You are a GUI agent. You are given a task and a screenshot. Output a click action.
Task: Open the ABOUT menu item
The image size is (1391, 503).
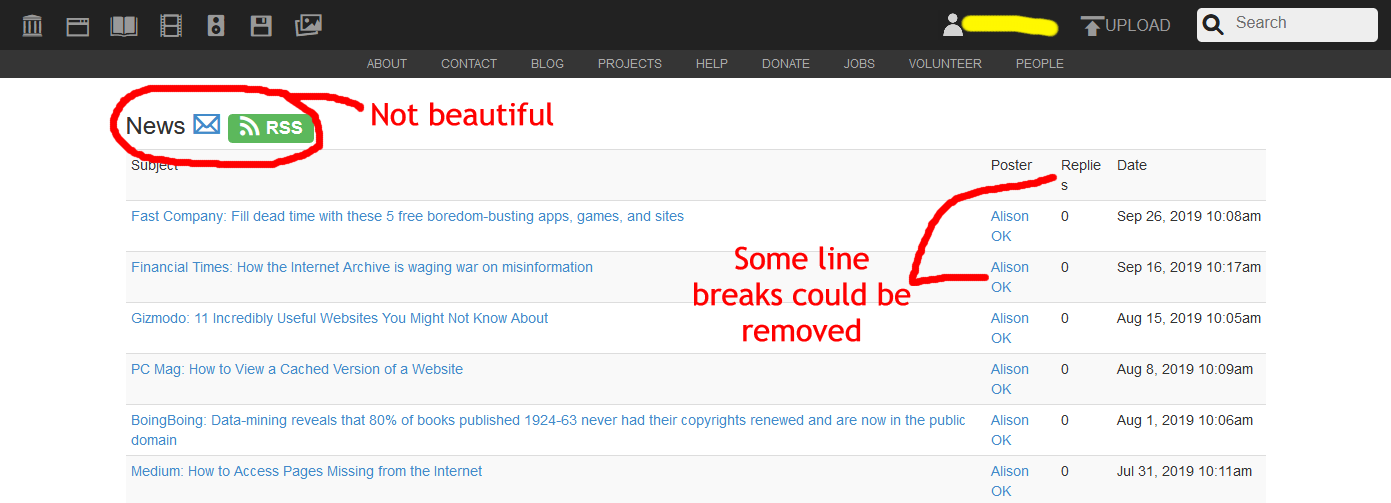point(387,64)
